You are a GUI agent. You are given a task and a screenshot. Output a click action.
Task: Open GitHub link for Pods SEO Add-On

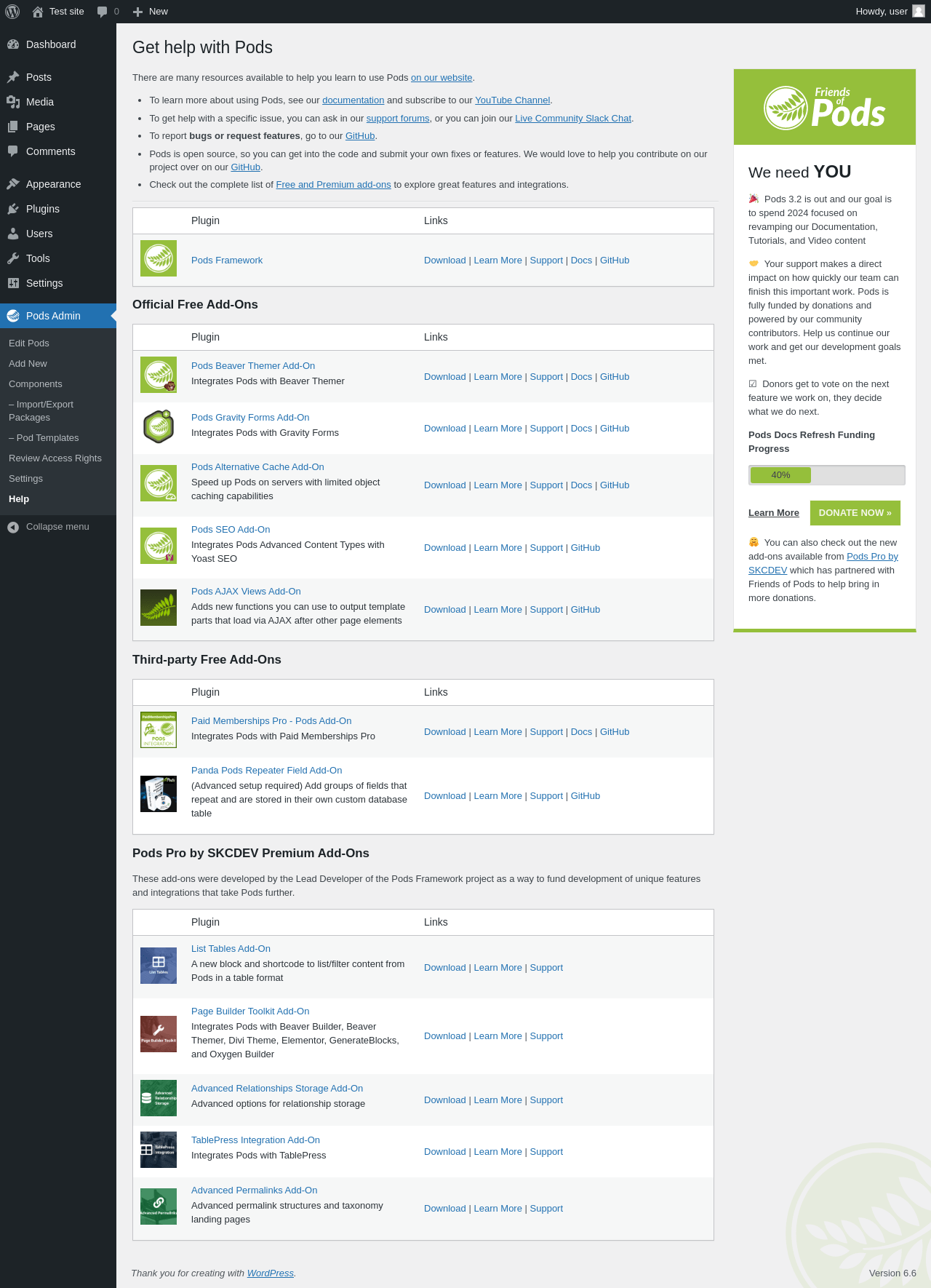[586, 548]
